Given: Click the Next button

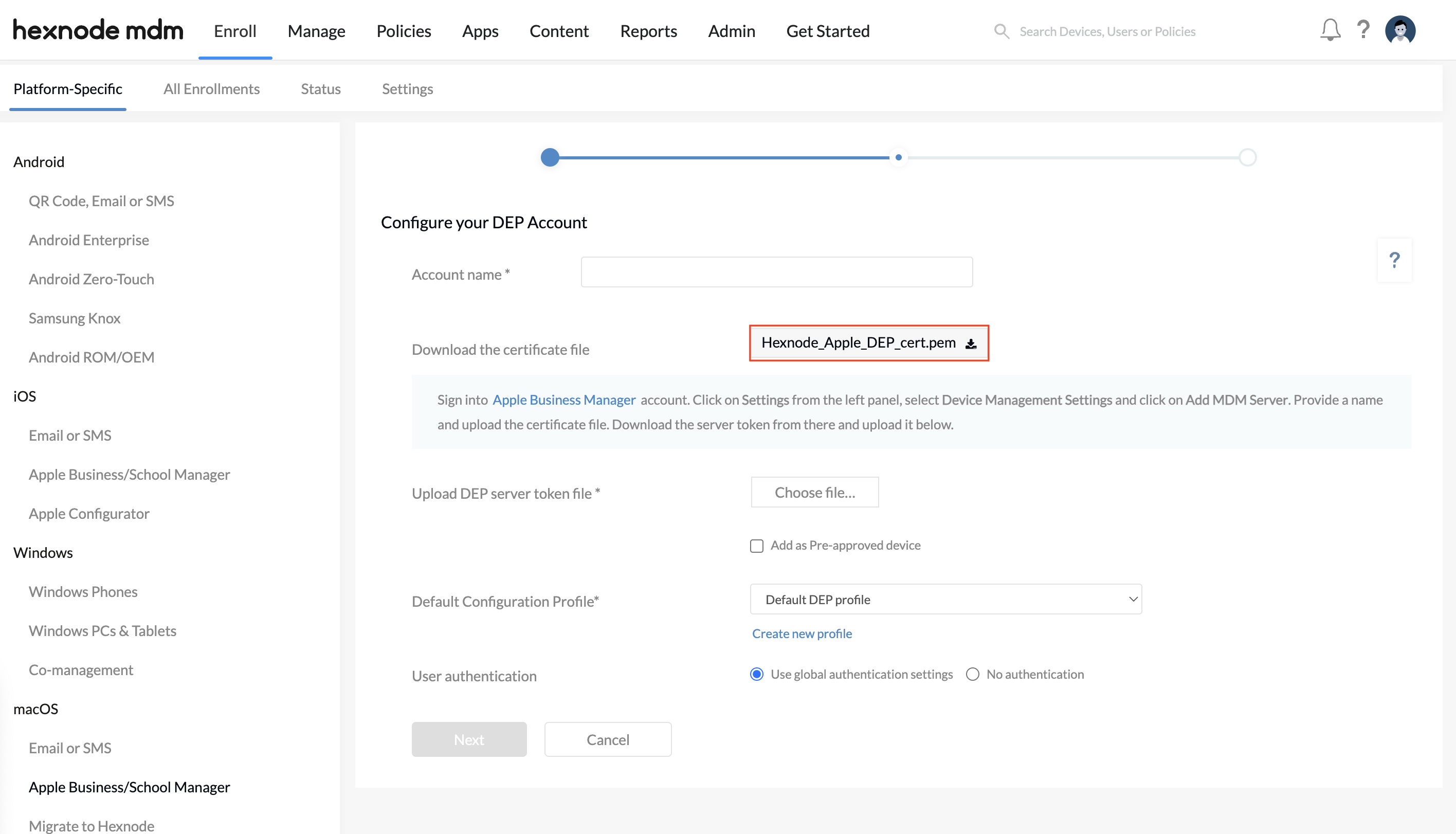Looking at the screenshot, I should 469,739.
